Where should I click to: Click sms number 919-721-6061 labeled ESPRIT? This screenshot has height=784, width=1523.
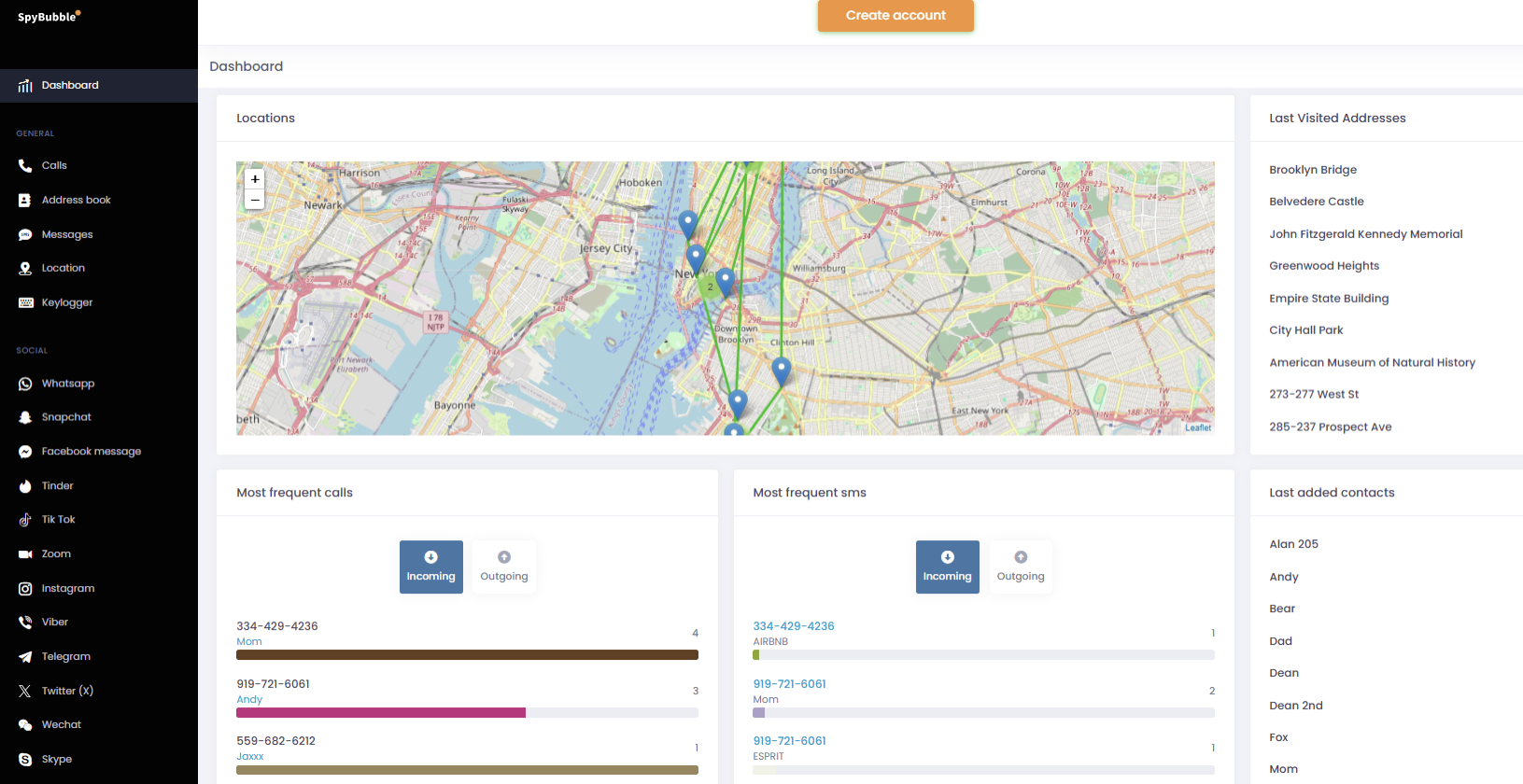790,741
